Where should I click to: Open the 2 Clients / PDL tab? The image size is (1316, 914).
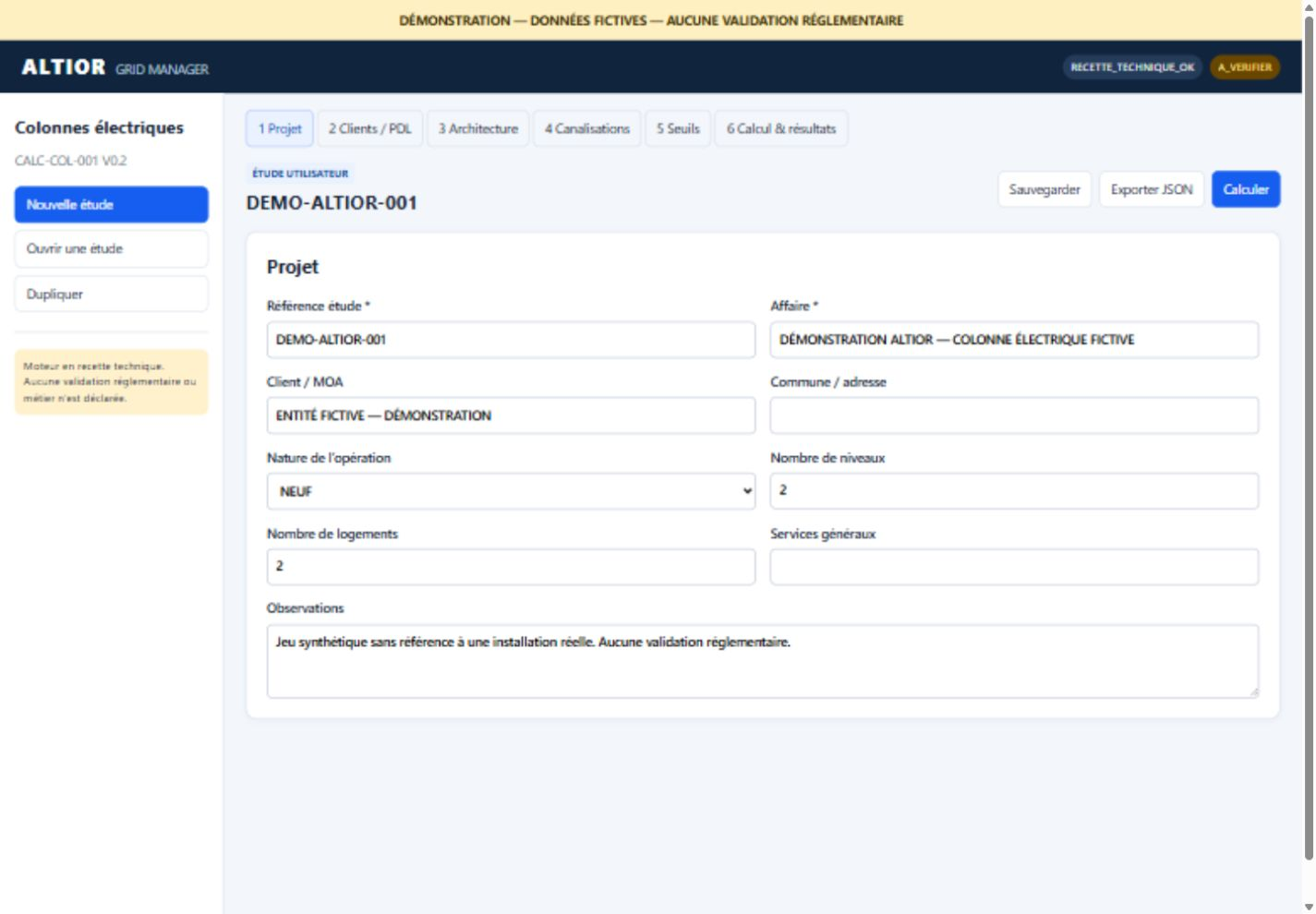[x=370, y=128]
